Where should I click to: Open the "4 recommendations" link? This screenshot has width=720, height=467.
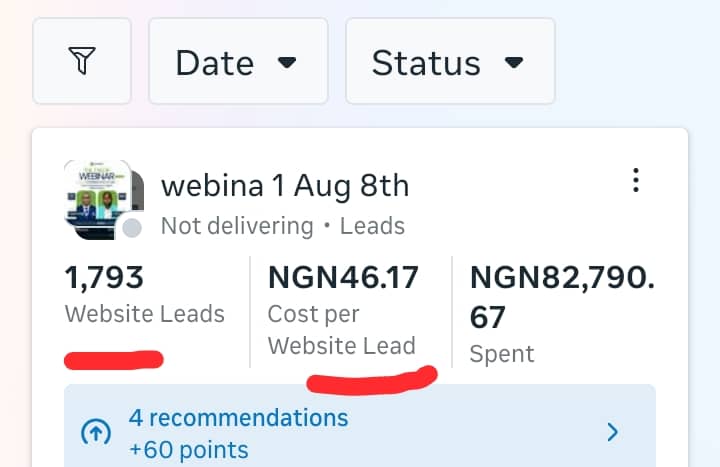[239, 417]
